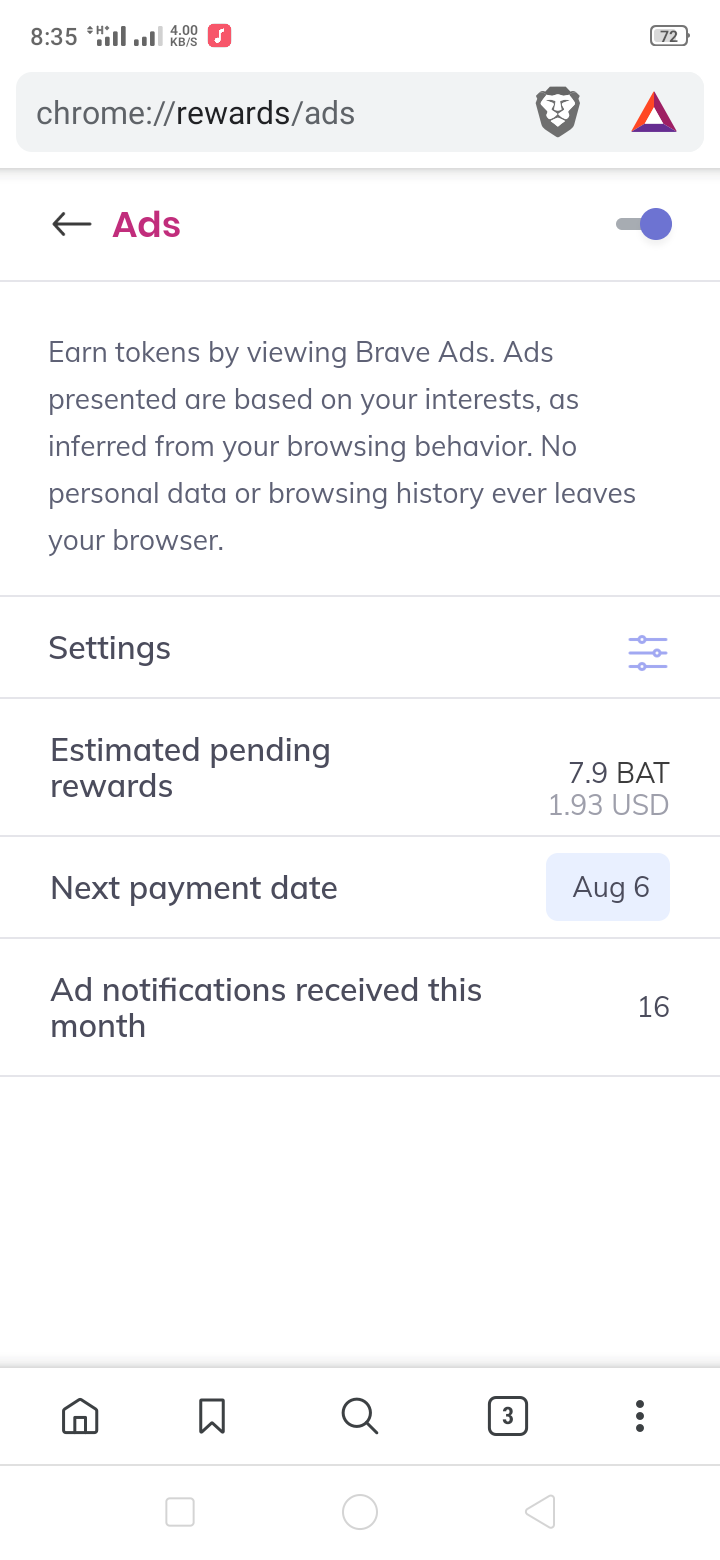The image size is (720, 1560).
Task: Tap the Settings row label
Action: click(110, 648)
